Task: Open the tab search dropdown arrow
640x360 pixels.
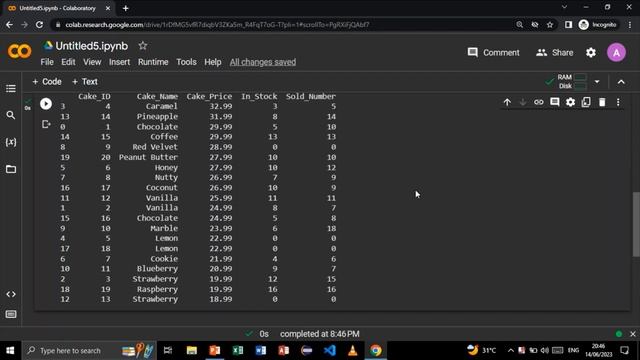Action: [564, 7]
